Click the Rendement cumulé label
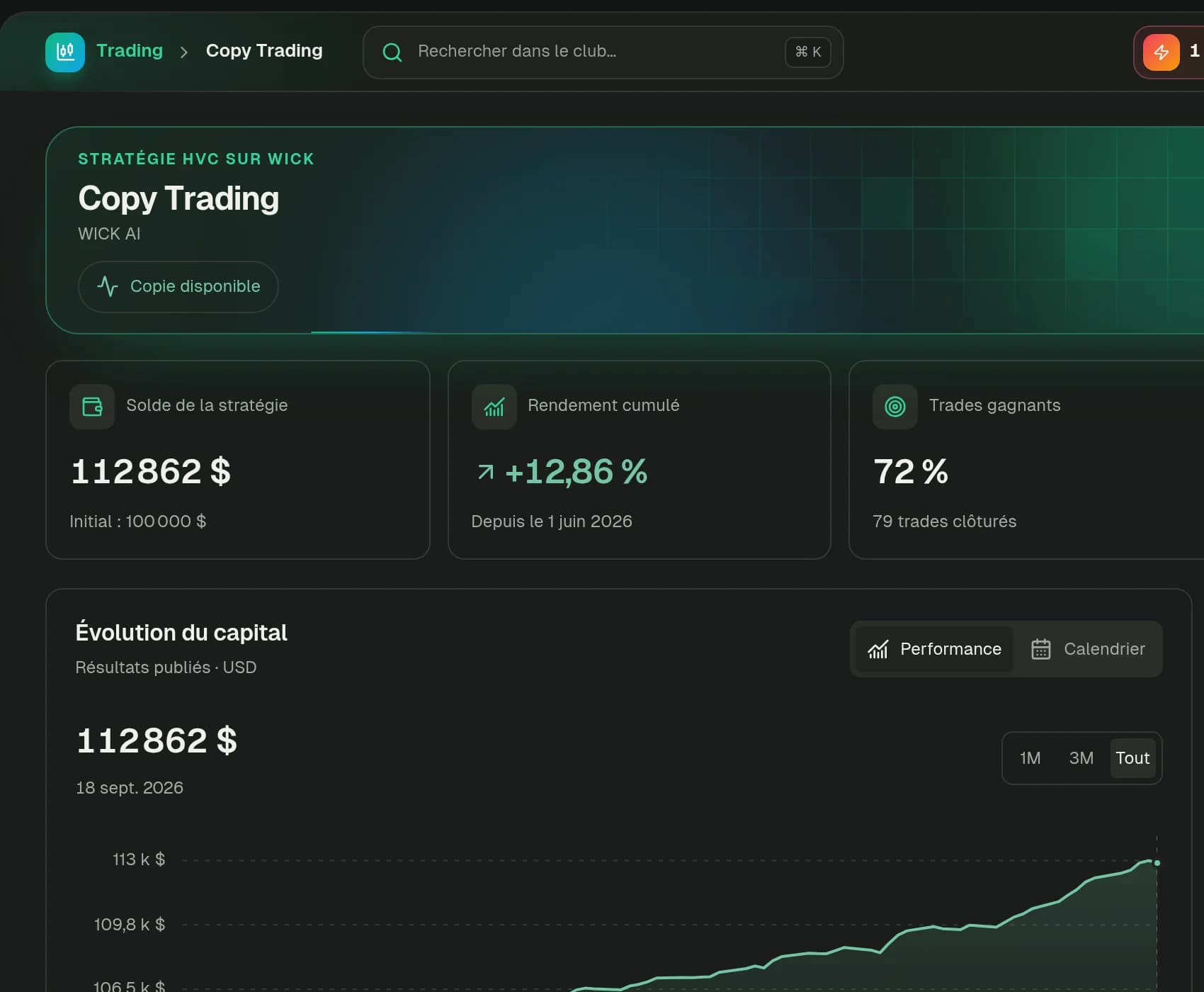 tap(603, 405)
